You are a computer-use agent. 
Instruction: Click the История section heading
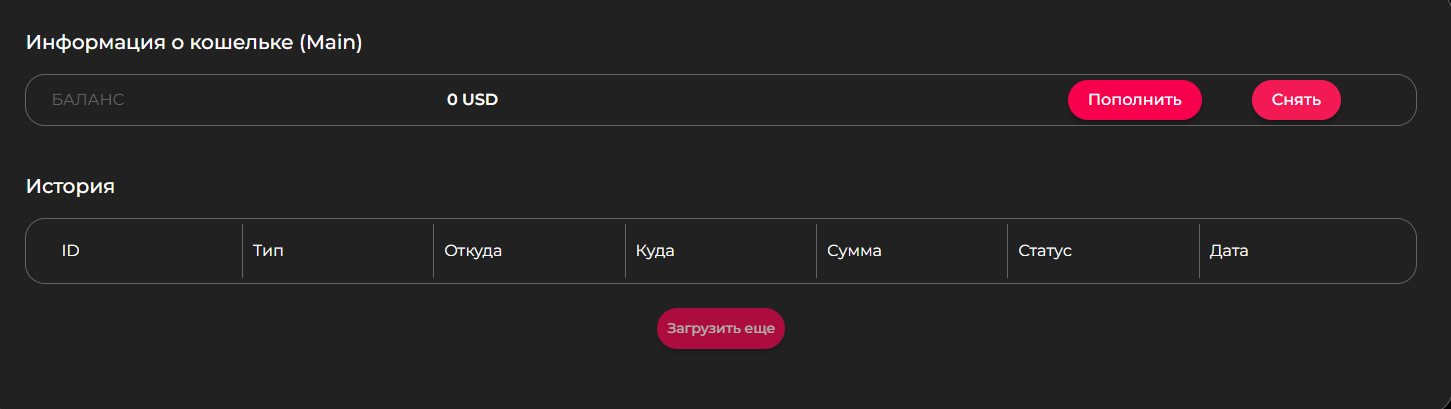pyautogui.click(x=70, y=186)
